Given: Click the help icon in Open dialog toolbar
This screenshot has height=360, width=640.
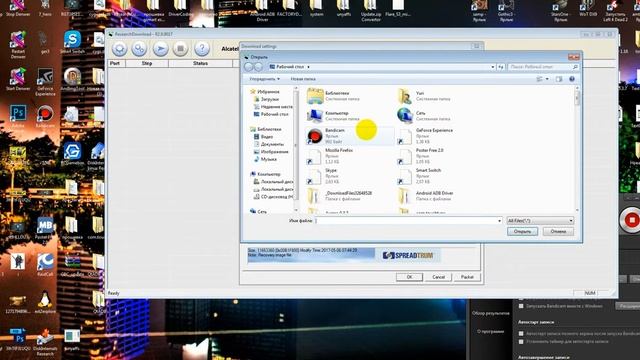Looking at the screenshot, I should 572,79.
